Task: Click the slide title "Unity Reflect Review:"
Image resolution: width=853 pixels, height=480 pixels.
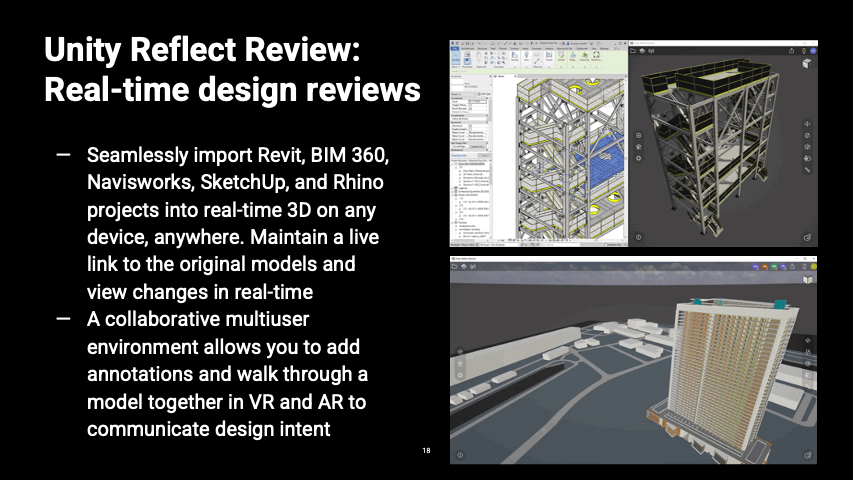Action: click(202, 50)
